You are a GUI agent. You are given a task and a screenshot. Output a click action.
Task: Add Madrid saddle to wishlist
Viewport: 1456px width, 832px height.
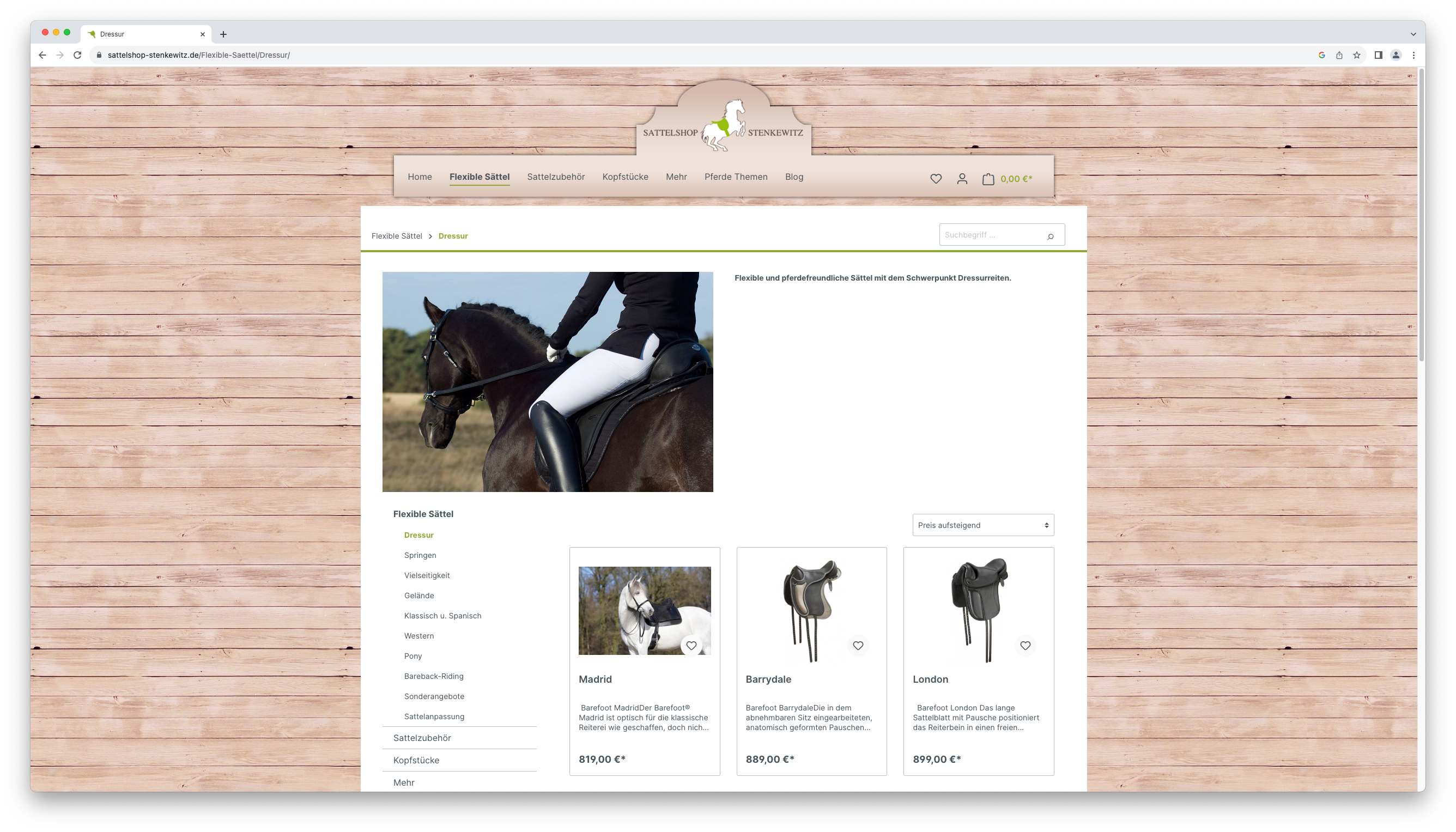[x=691, y=646]
